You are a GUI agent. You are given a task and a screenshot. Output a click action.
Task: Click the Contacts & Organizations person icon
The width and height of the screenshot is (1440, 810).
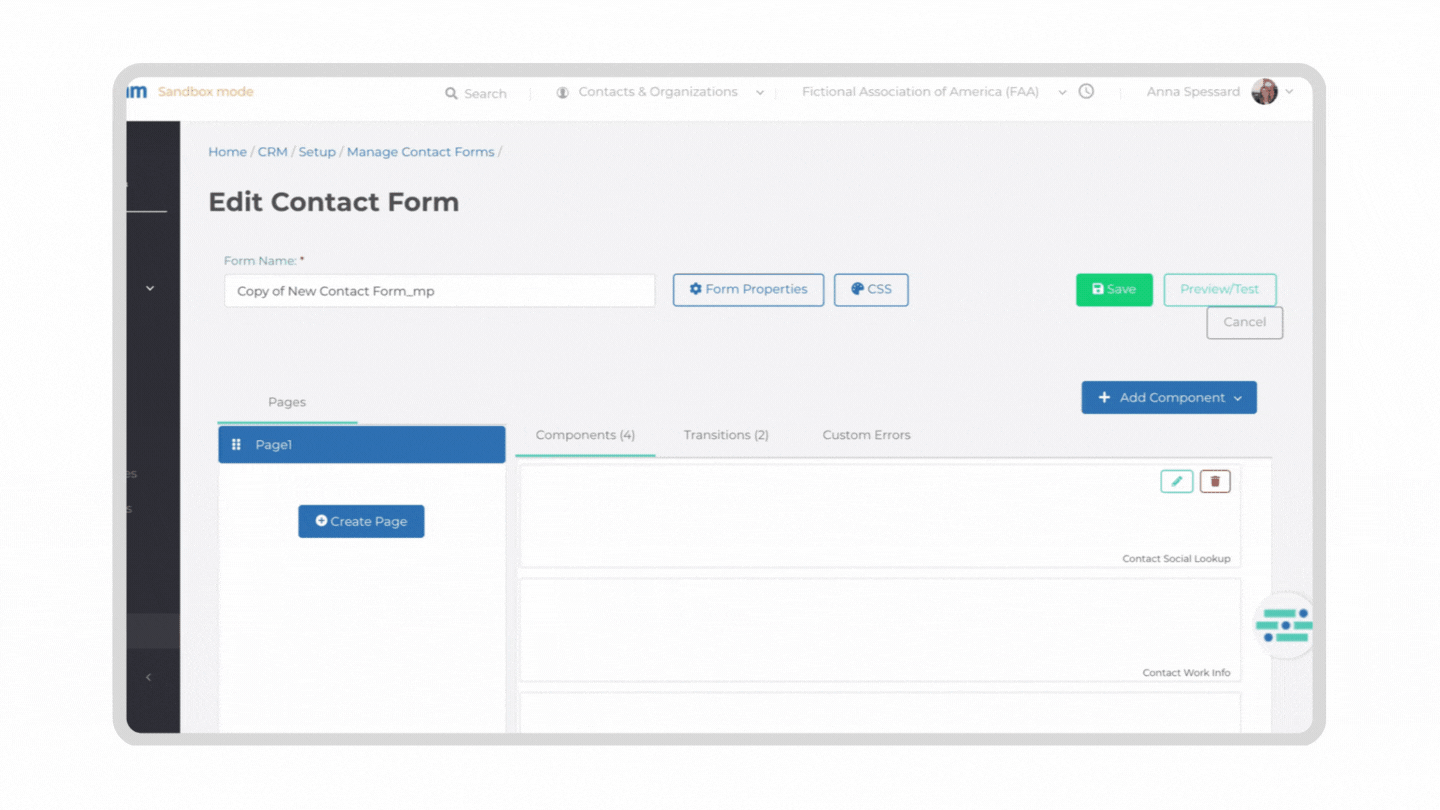562,92
